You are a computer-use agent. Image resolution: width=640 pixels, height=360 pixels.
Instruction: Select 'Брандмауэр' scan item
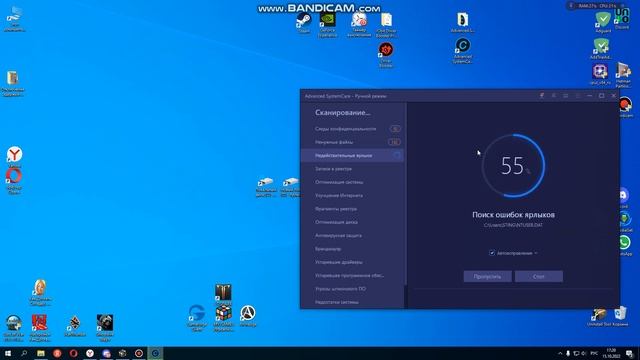tap(352, 249)
